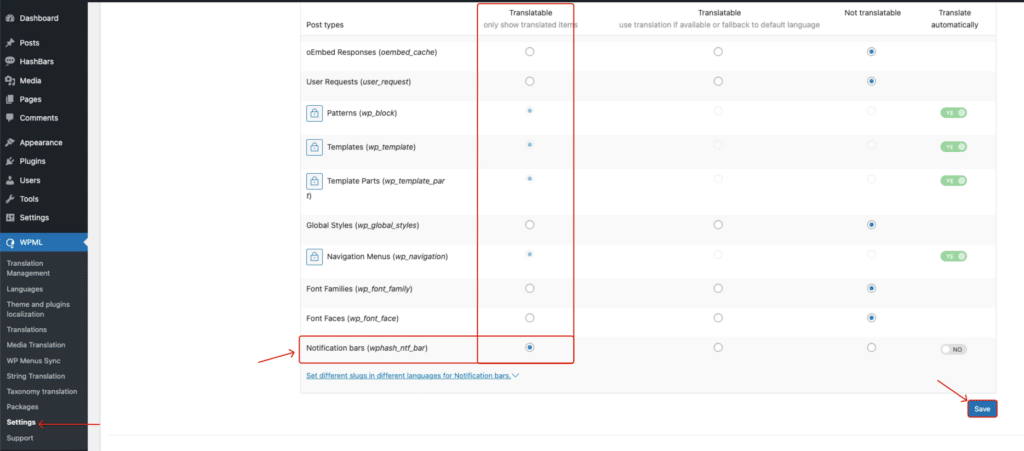Open link to set different slugs
1024x451 pixels.
(408, 376)
